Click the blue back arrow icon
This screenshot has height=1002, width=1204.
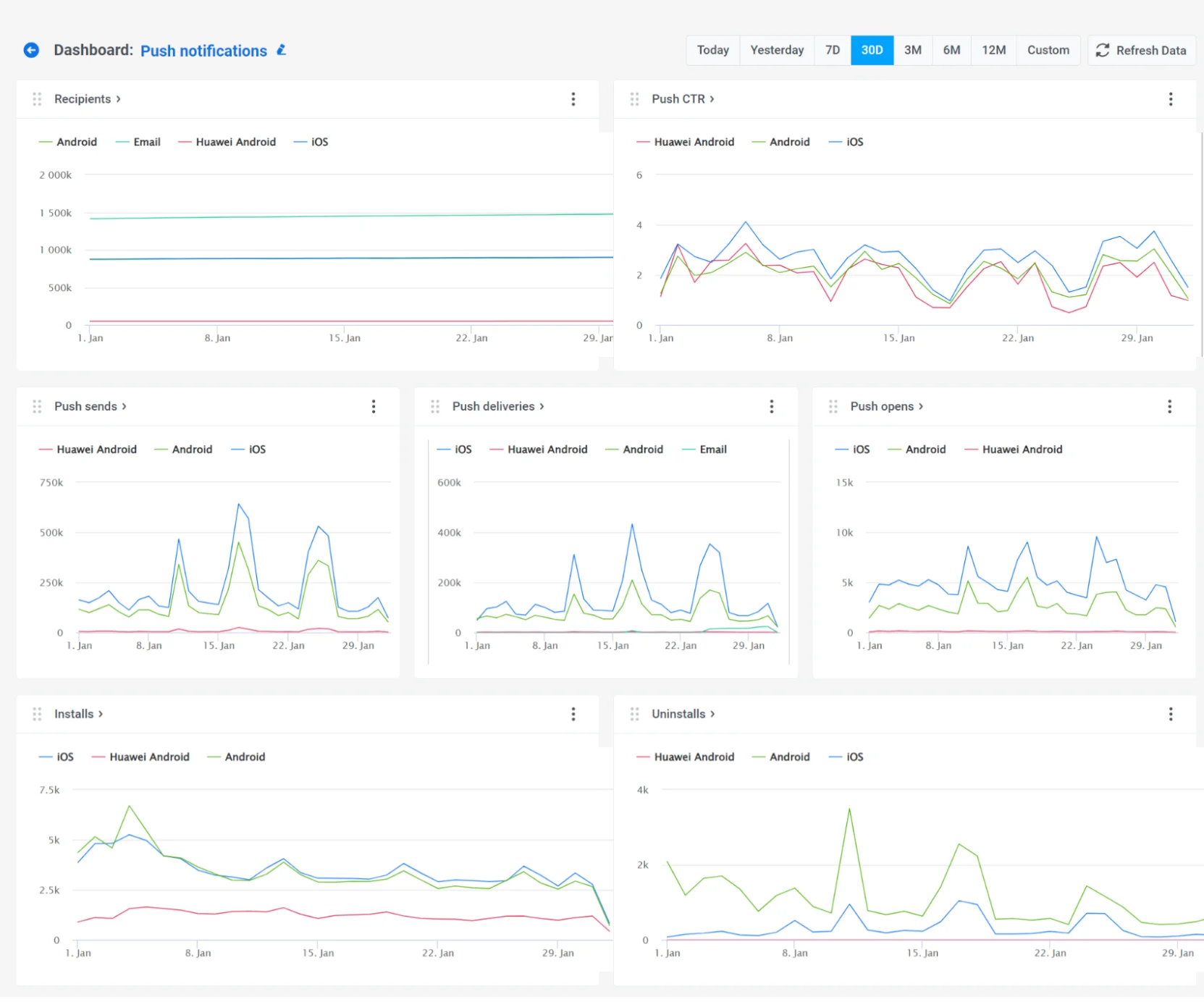point(31,50)
